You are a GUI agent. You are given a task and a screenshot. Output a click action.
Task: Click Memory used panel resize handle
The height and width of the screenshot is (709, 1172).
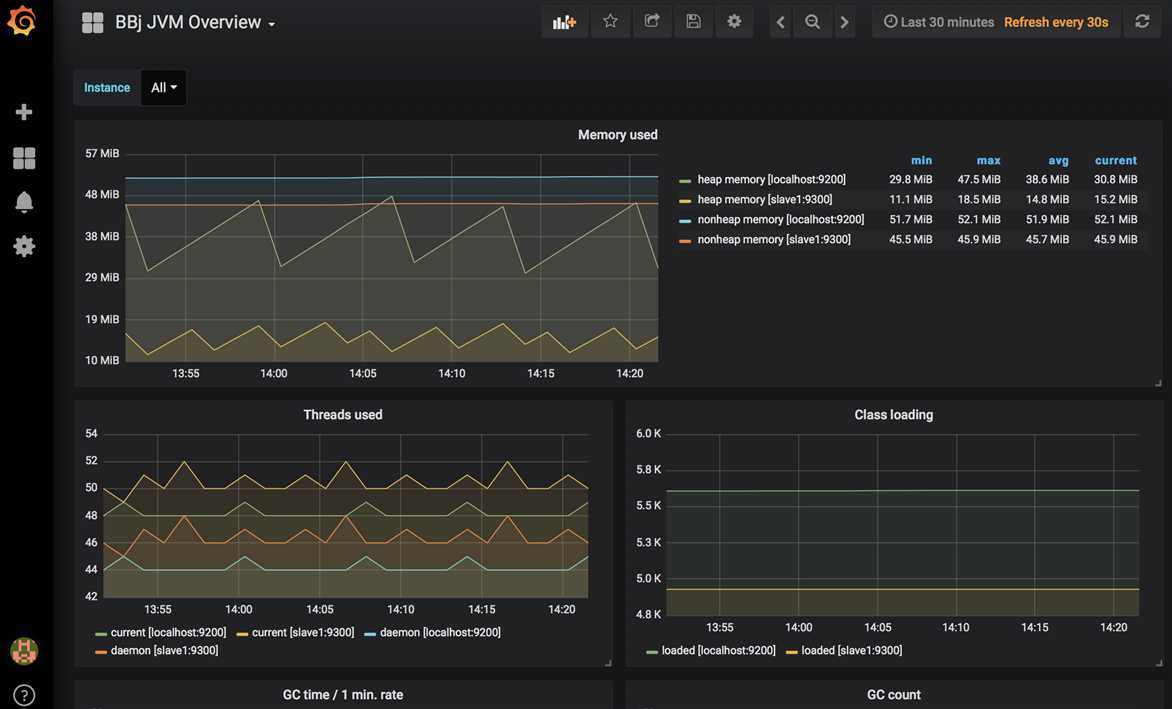coord(1158,383)
